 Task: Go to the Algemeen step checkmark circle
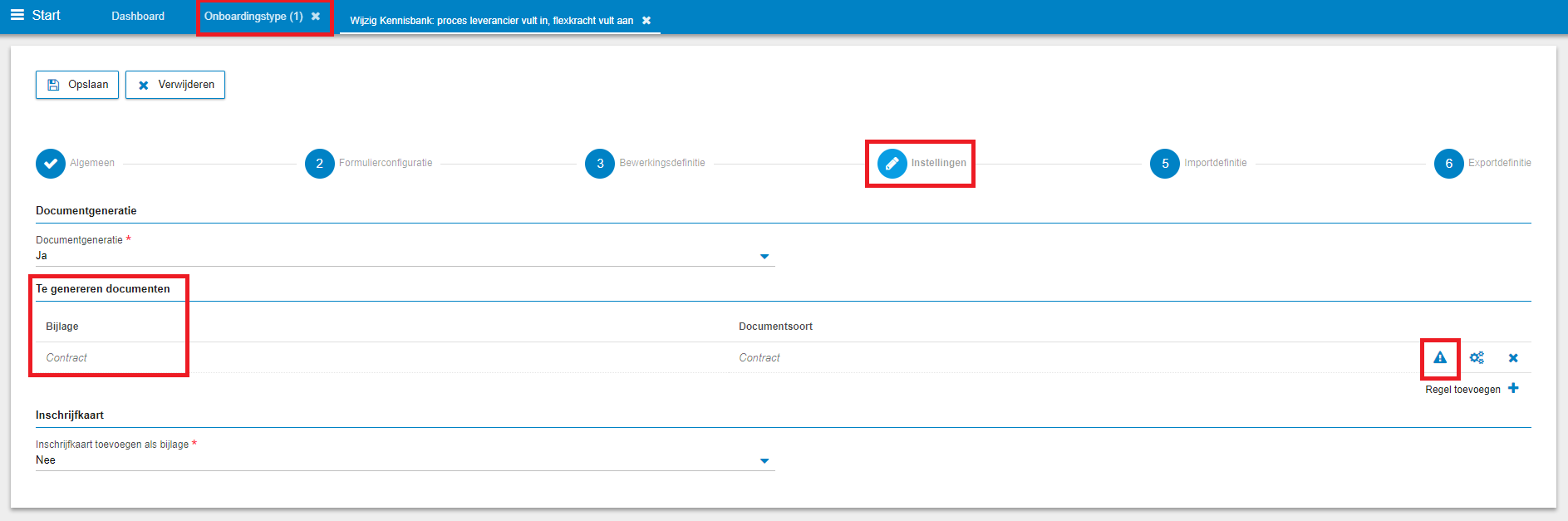[x=51, y=164]
